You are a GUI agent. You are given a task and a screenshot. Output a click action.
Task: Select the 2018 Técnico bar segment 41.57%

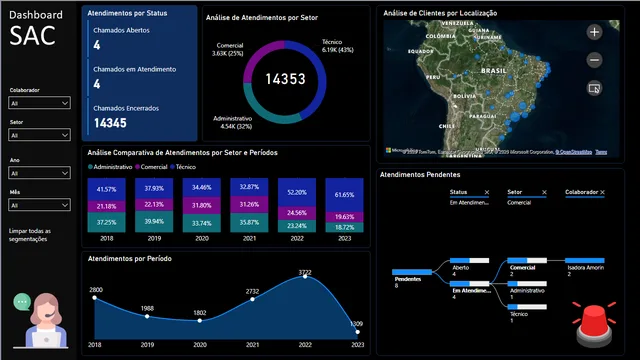(x=107, y=189)
